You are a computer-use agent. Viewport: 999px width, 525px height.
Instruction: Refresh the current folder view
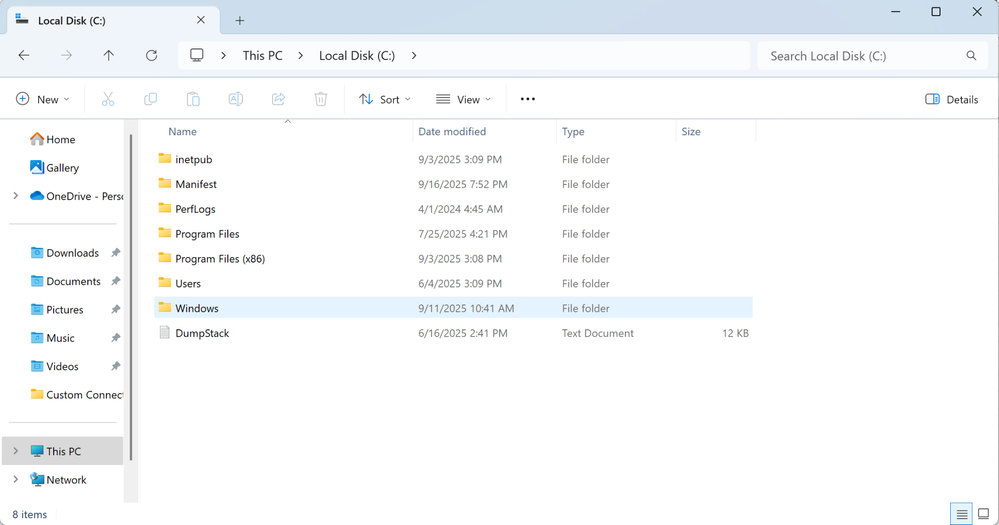point(151,56)
